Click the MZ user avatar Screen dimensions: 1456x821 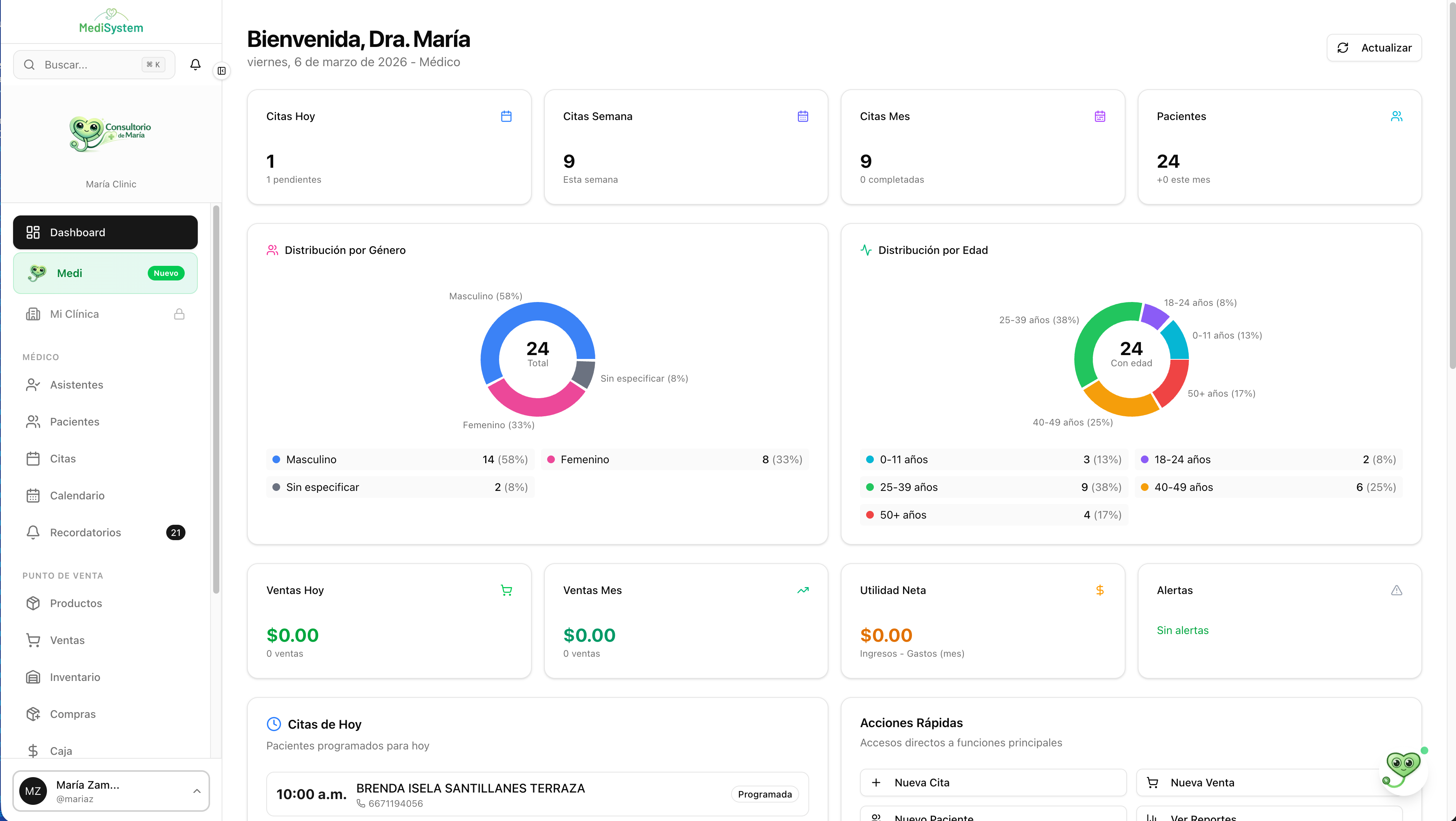33,791
